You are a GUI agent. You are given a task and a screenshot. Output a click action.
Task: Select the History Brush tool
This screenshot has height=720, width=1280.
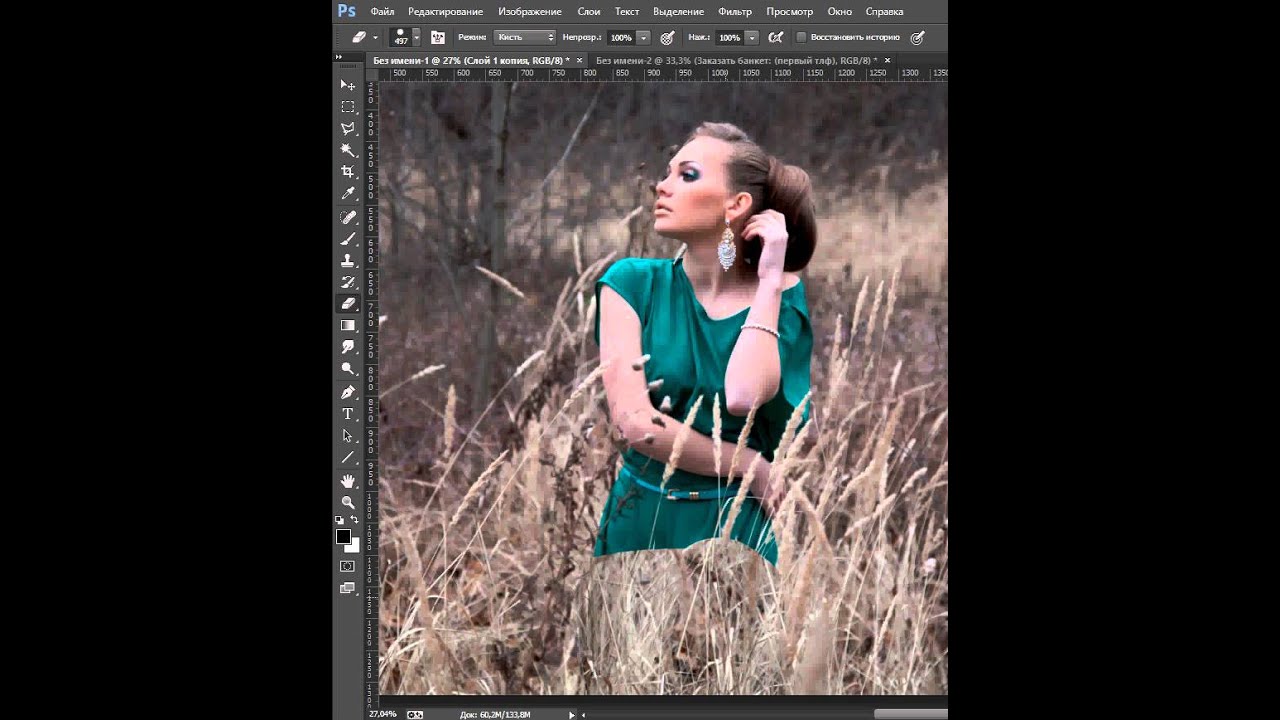click(x=348, y=282)
